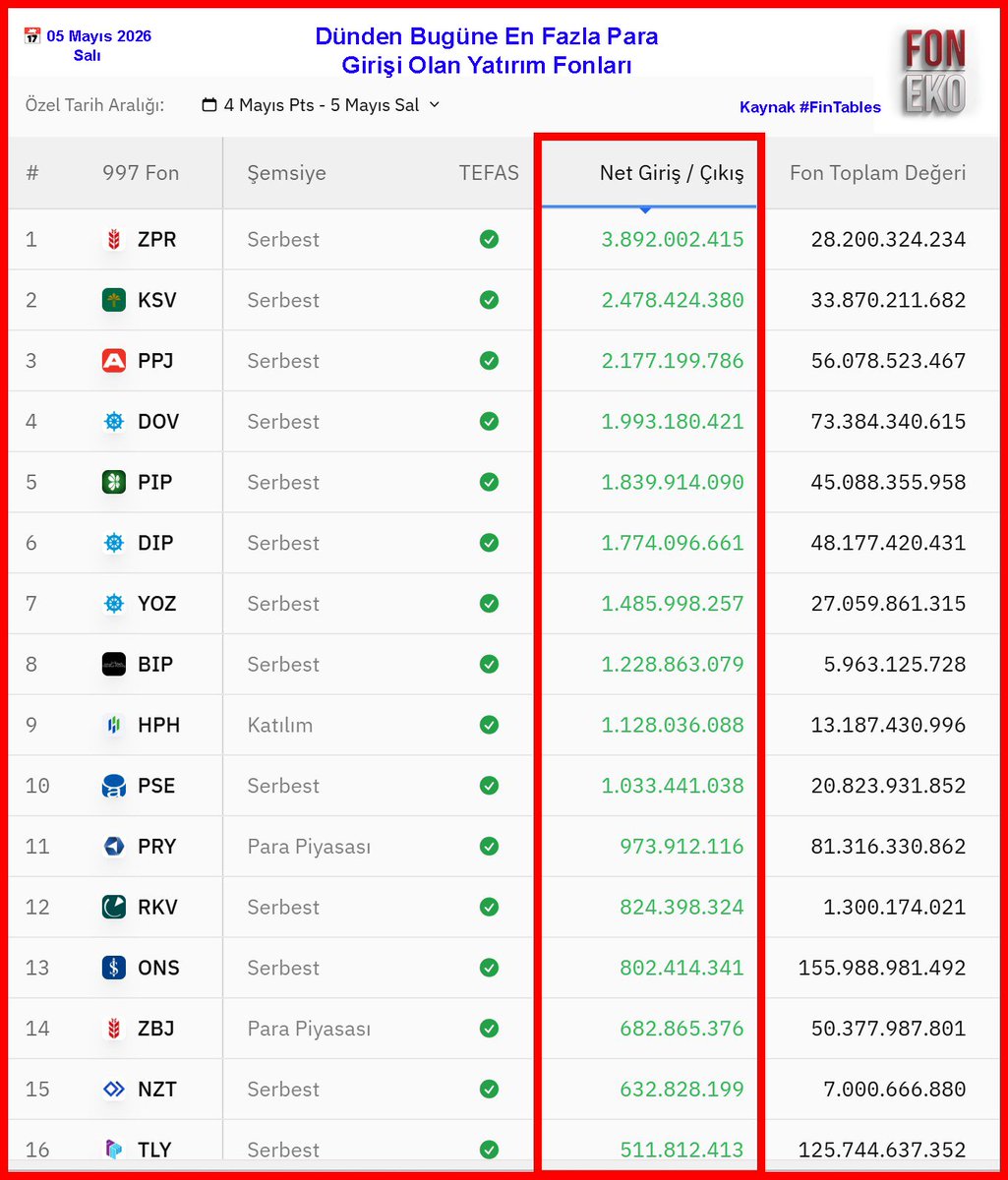
Task: Sort by Şemsiye column header
Action: click(286, 173)
